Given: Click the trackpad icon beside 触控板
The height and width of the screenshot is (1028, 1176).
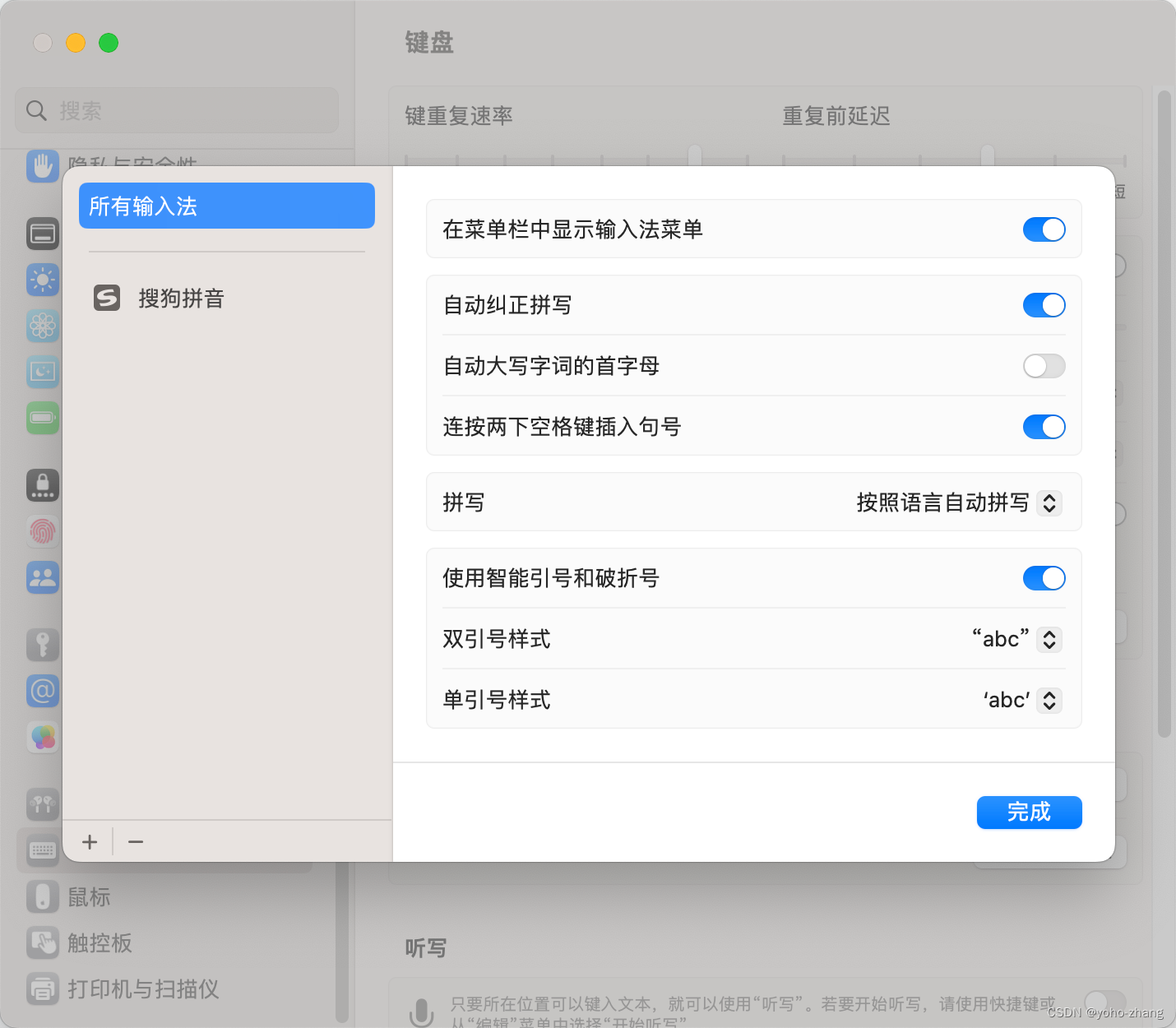Looking at the screenshot, I should pyautogui.click(x=43, y=942).
